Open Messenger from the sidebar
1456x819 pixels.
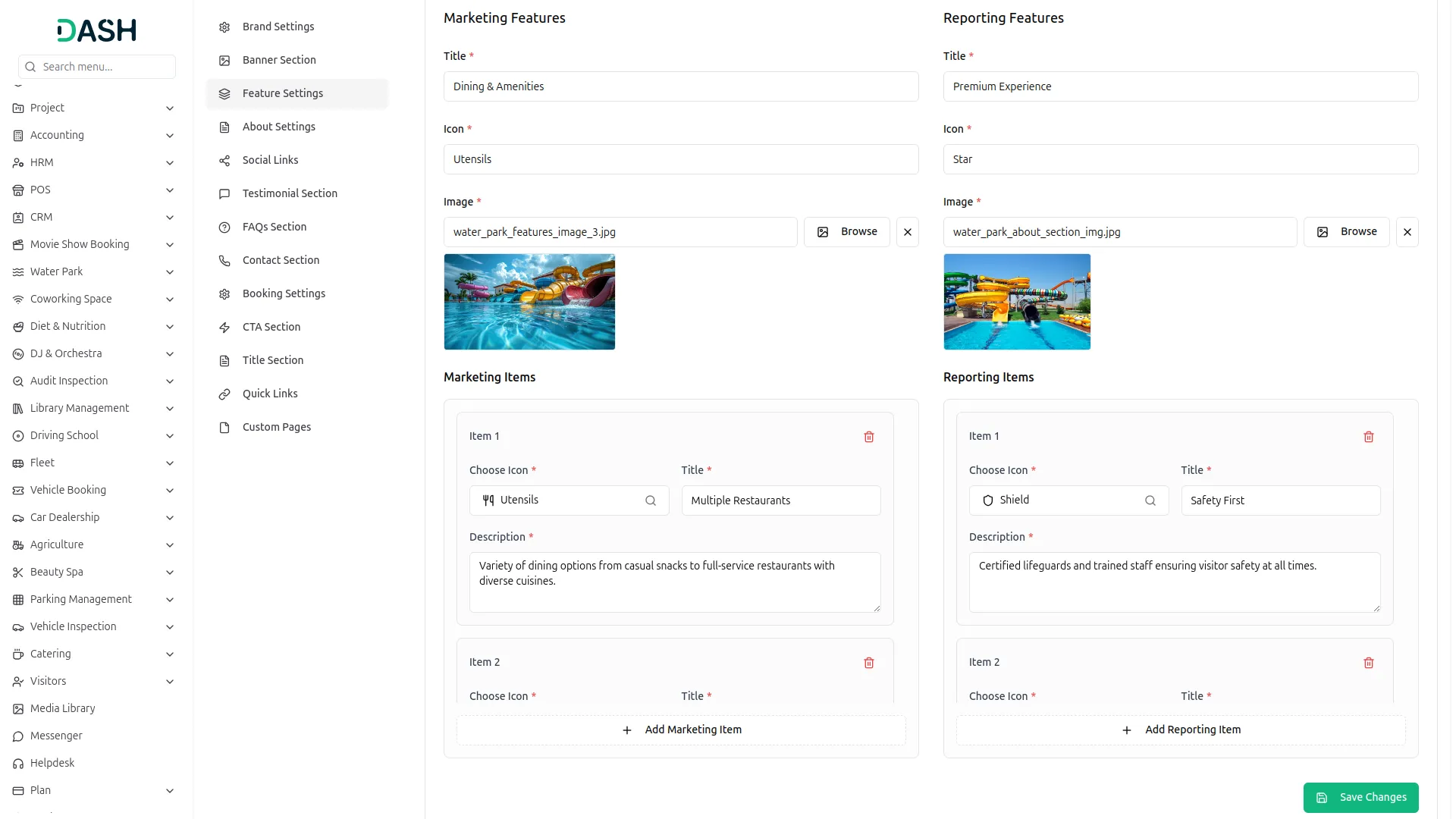(x=56, y=736)
